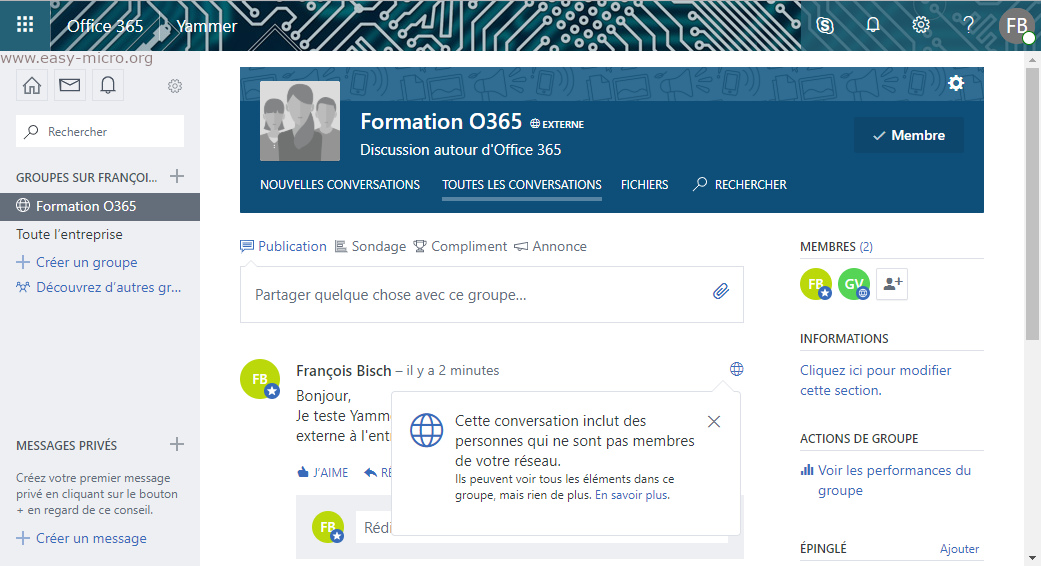Click the scrollbar down arrow
The image size is (1041, 566).
pos(1032,559)
